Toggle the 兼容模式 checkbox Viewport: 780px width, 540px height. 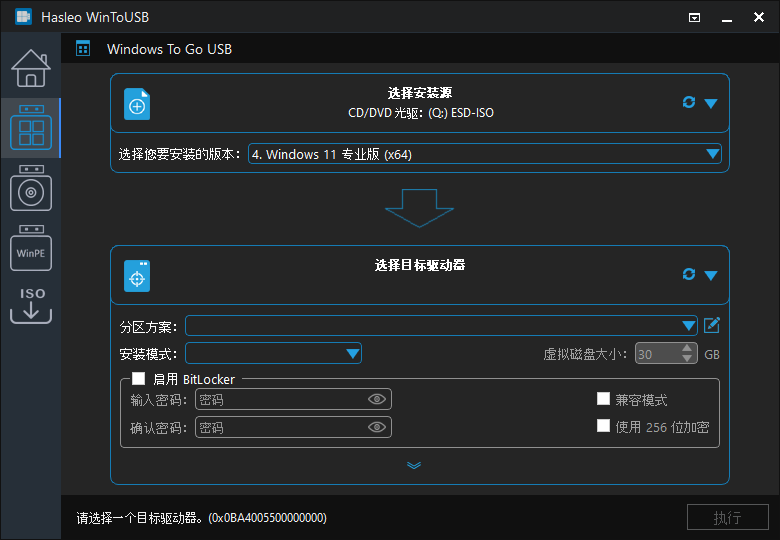click(603, 399)
